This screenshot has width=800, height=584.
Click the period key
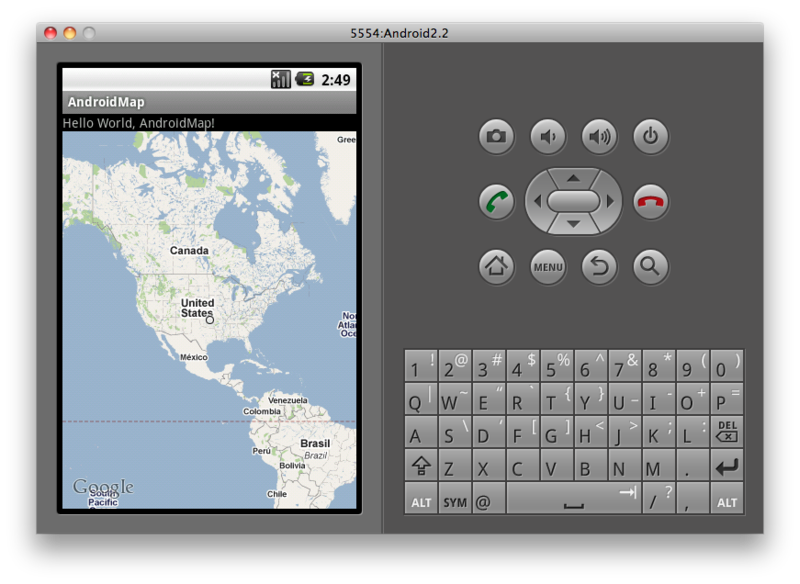coord(692,465)
